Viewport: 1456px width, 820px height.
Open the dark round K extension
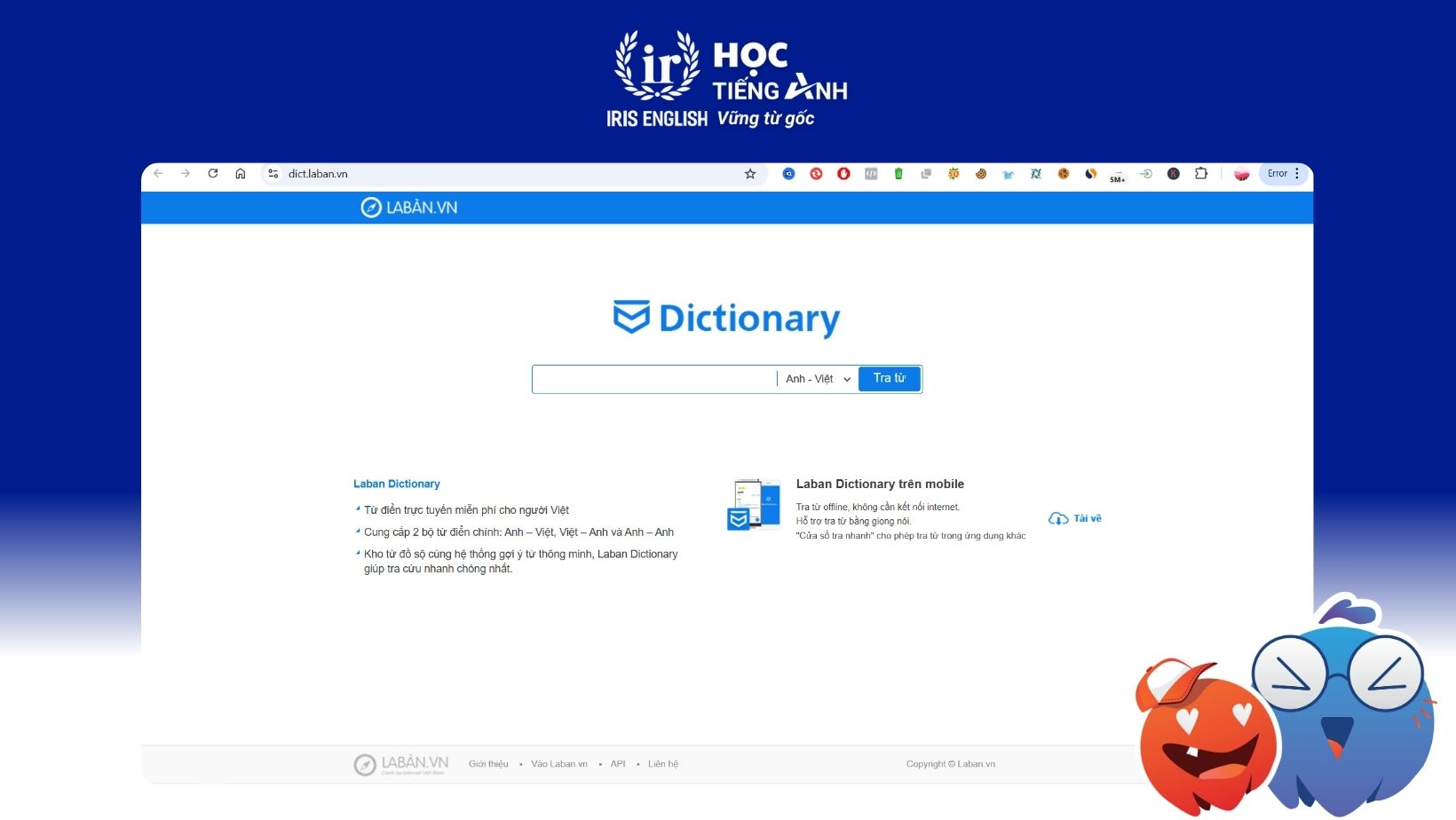[x=1174, y=174]
